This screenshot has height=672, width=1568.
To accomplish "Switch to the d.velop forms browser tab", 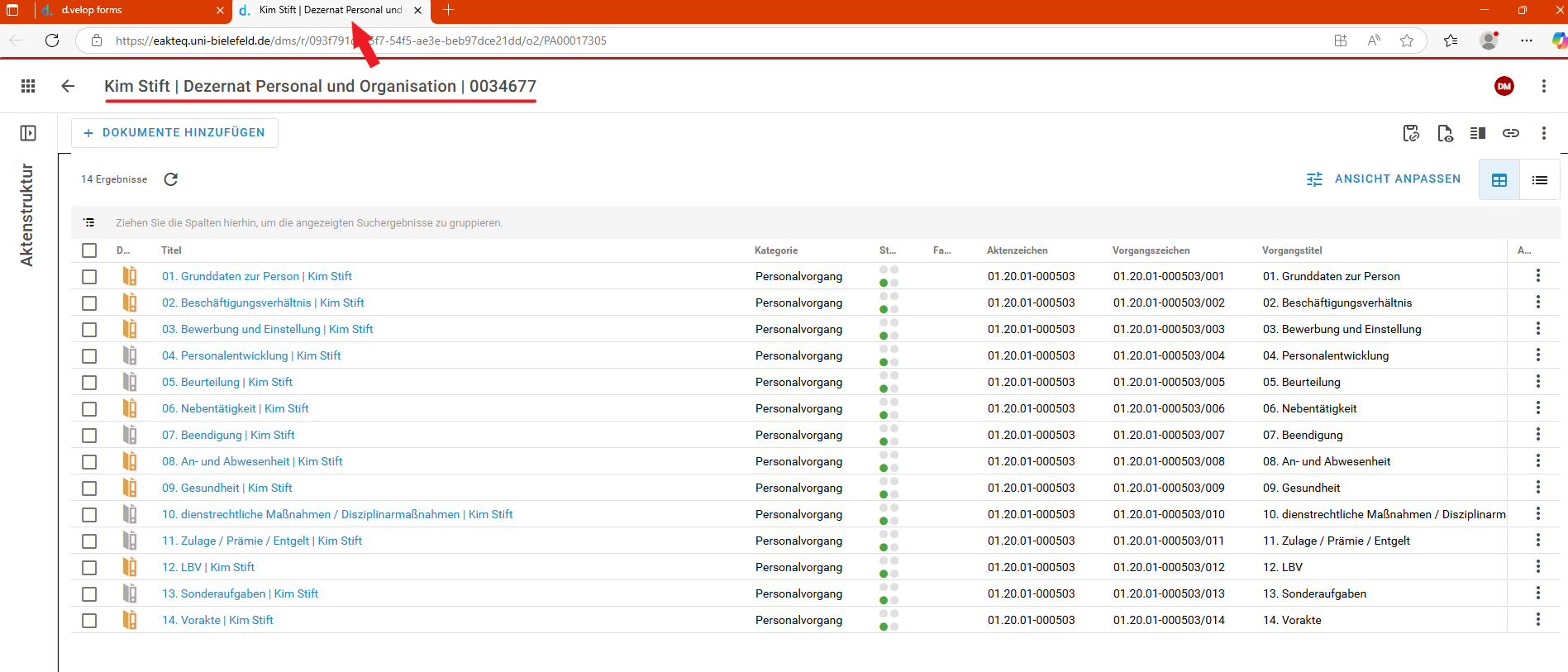I will [x=124, y=11].
